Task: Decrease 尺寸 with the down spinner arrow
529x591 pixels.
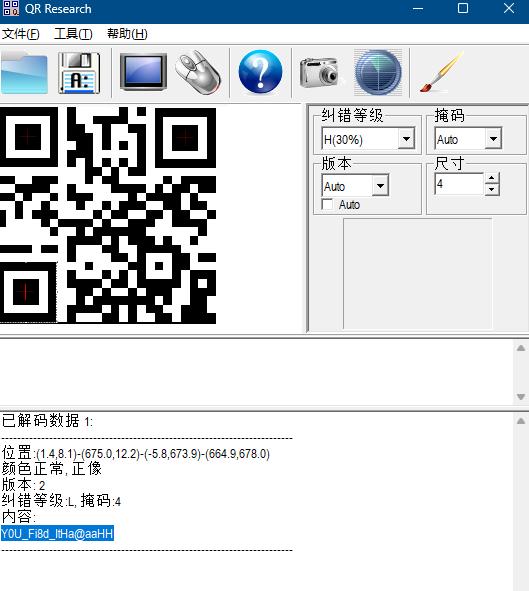Action: click(492, 190)
